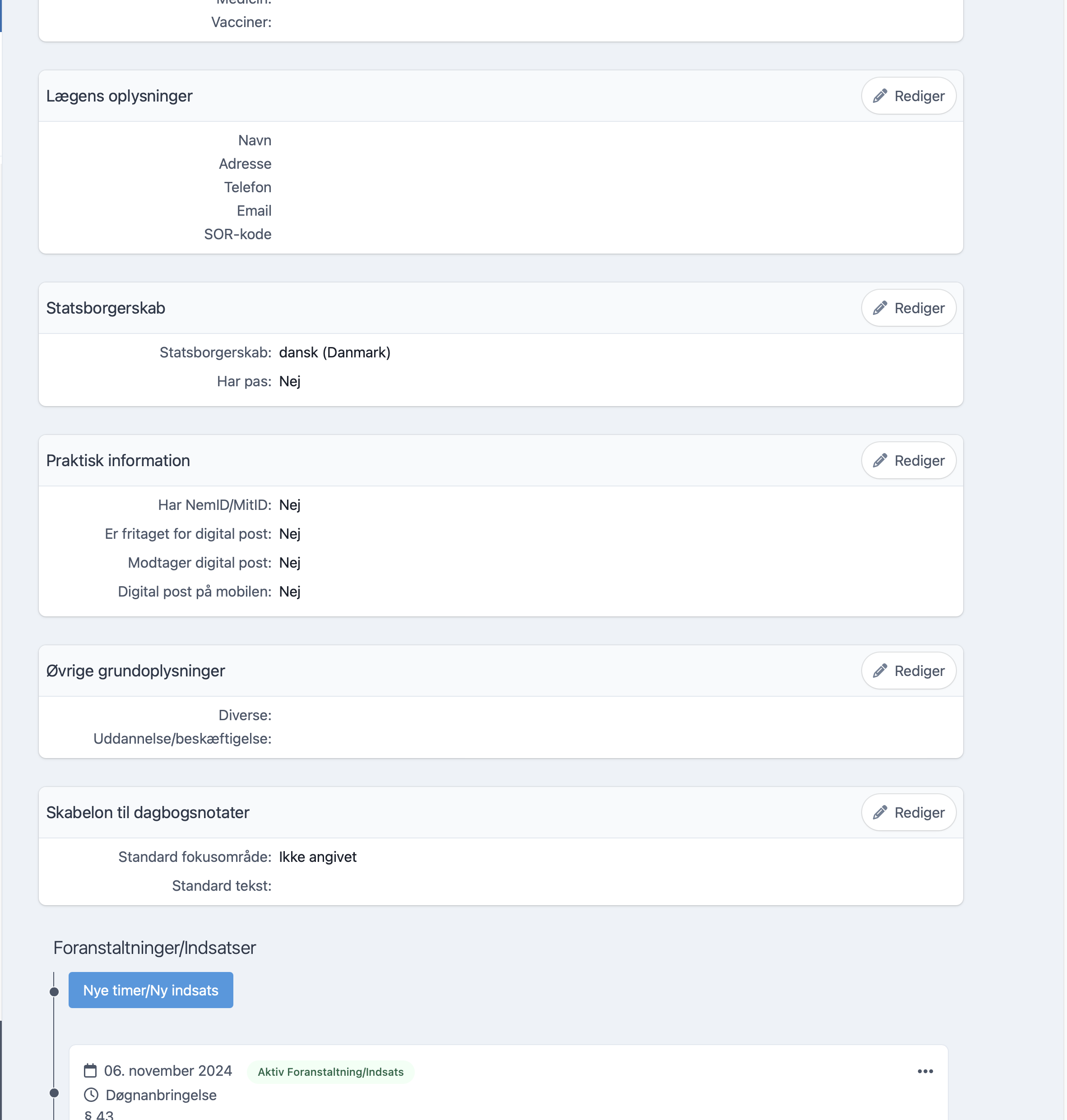The height and width of the screenshot is (1120, 1067).
Task: Click Rediger for Øvrige grundoplysninger
Action: (908, 671)
